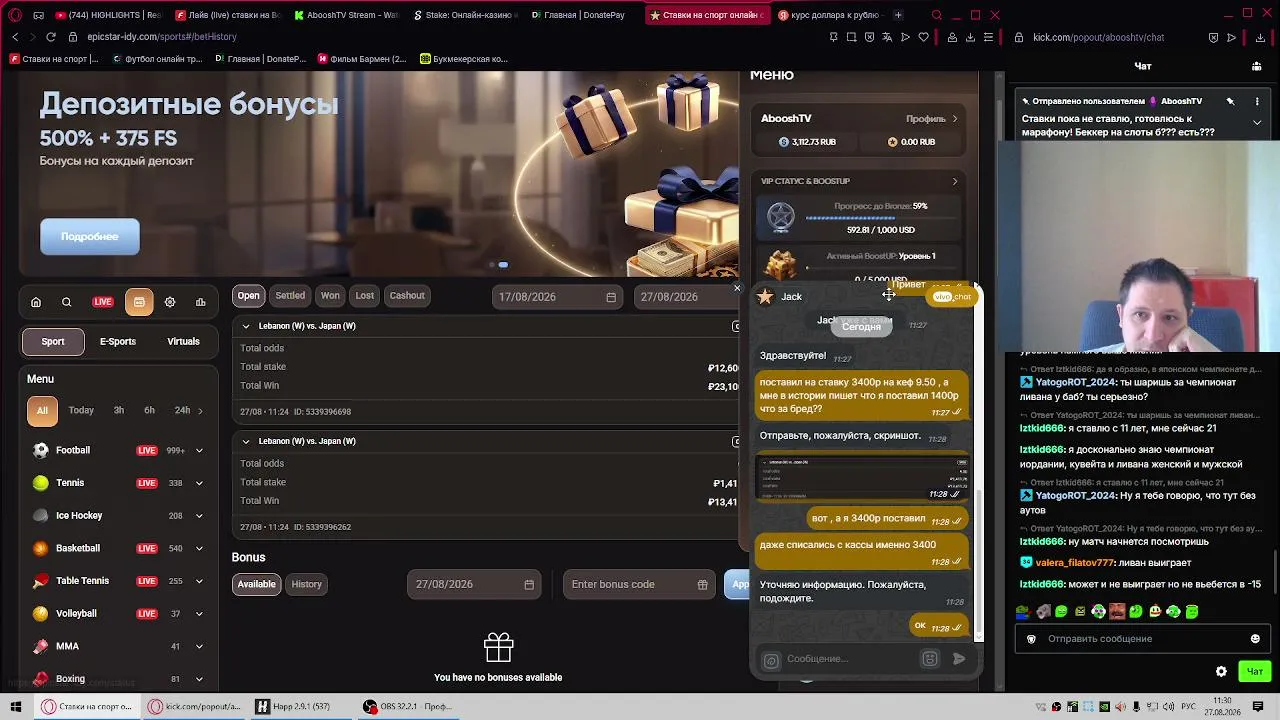Select the Virtuals tab
Image resolution: width=1280 pixels, height=720 pixels.
click(183, 342)
